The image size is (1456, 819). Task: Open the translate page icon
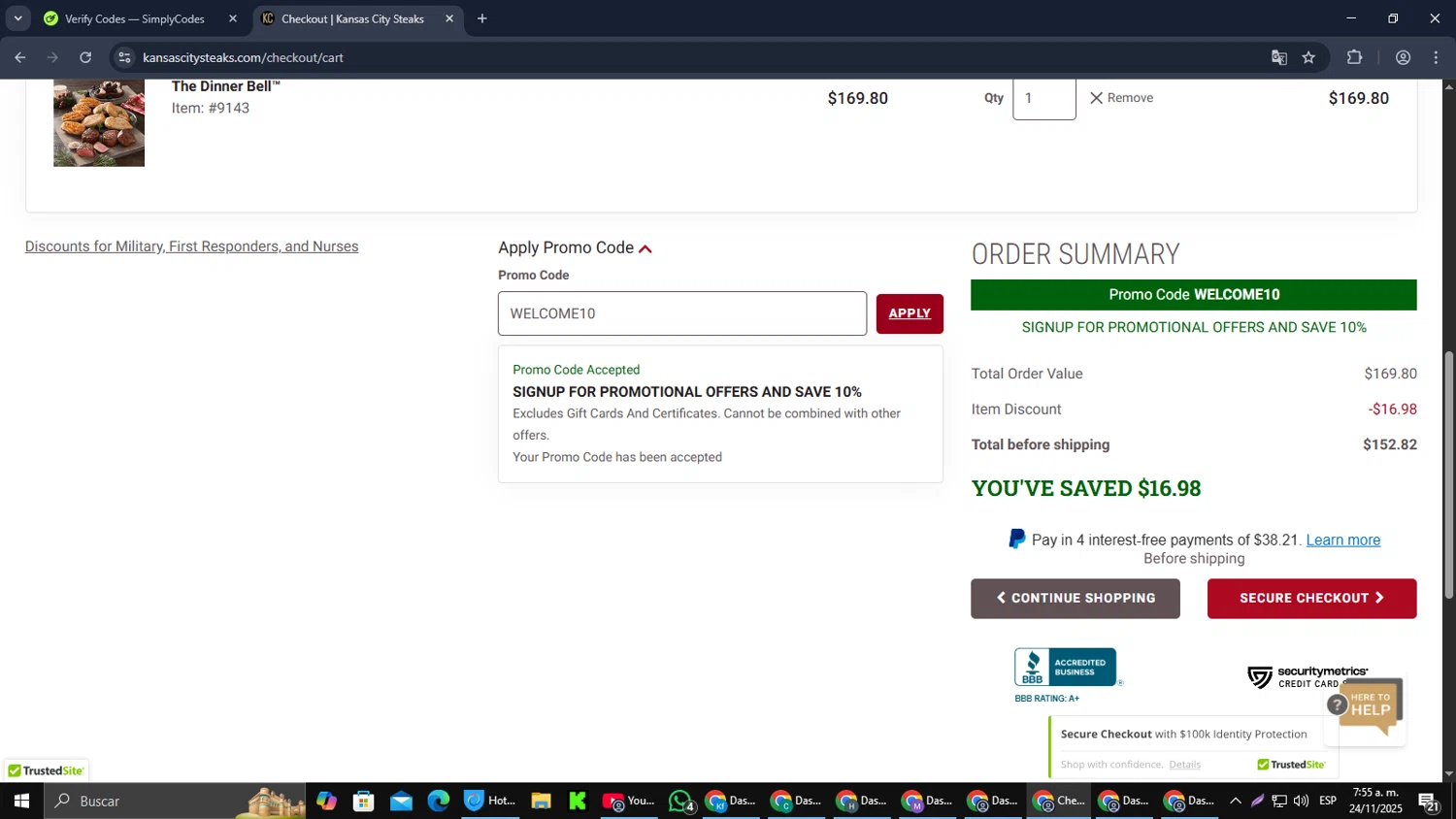(1279, 57)
